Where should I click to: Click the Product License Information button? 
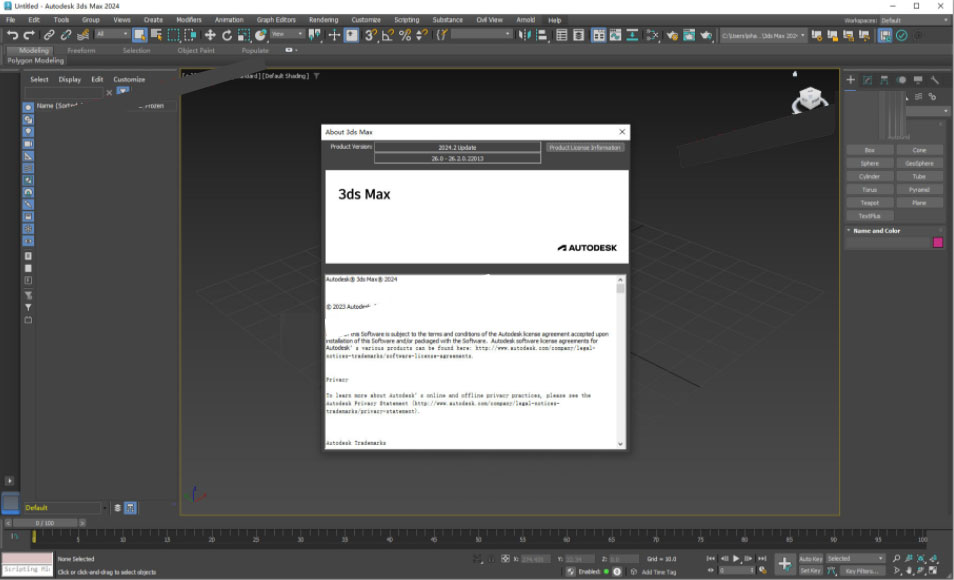pyautogui.click(x=585, y=147)
